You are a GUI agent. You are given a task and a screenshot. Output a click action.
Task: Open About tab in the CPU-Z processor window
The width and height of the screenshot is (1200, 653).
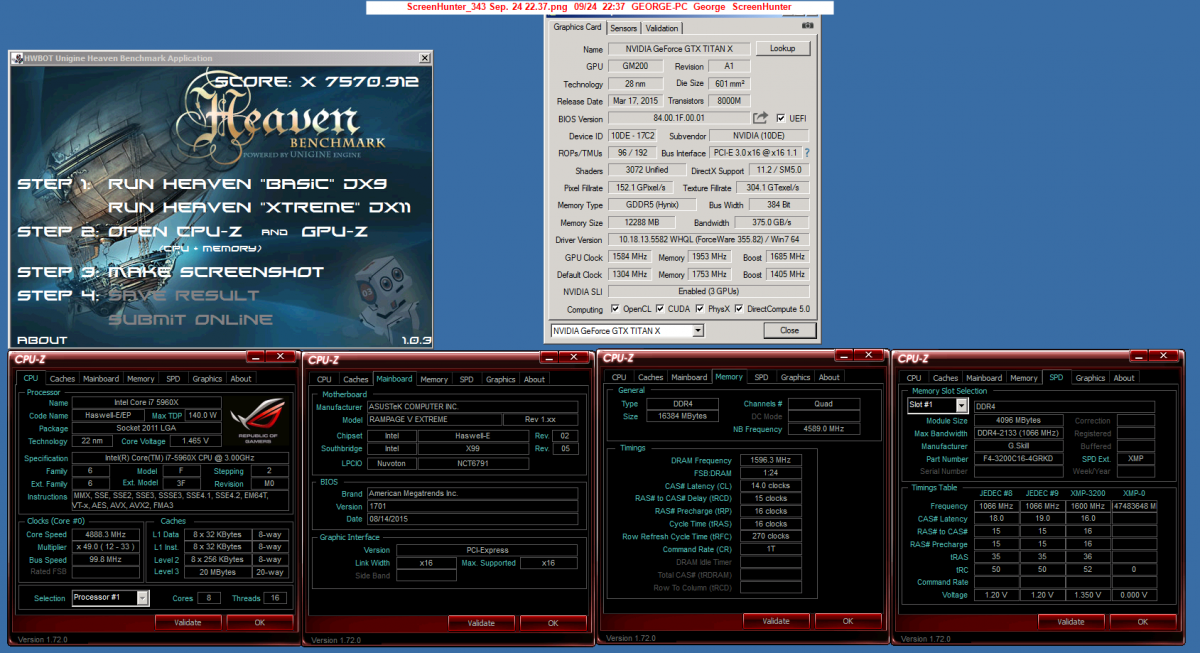(241, 379)
